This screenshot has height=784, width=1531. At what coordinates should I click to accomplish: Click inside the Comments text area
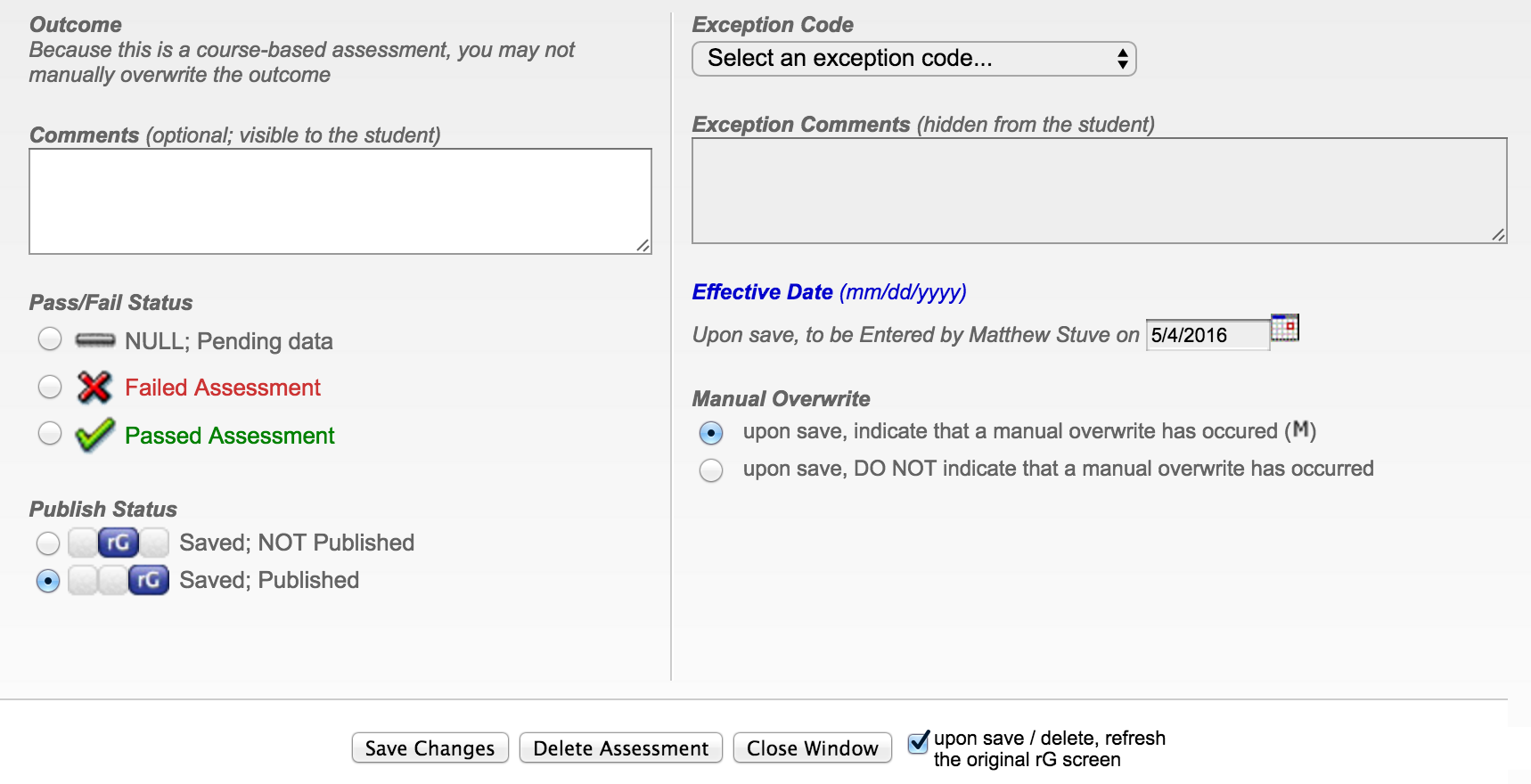click(x=340, y=201)
